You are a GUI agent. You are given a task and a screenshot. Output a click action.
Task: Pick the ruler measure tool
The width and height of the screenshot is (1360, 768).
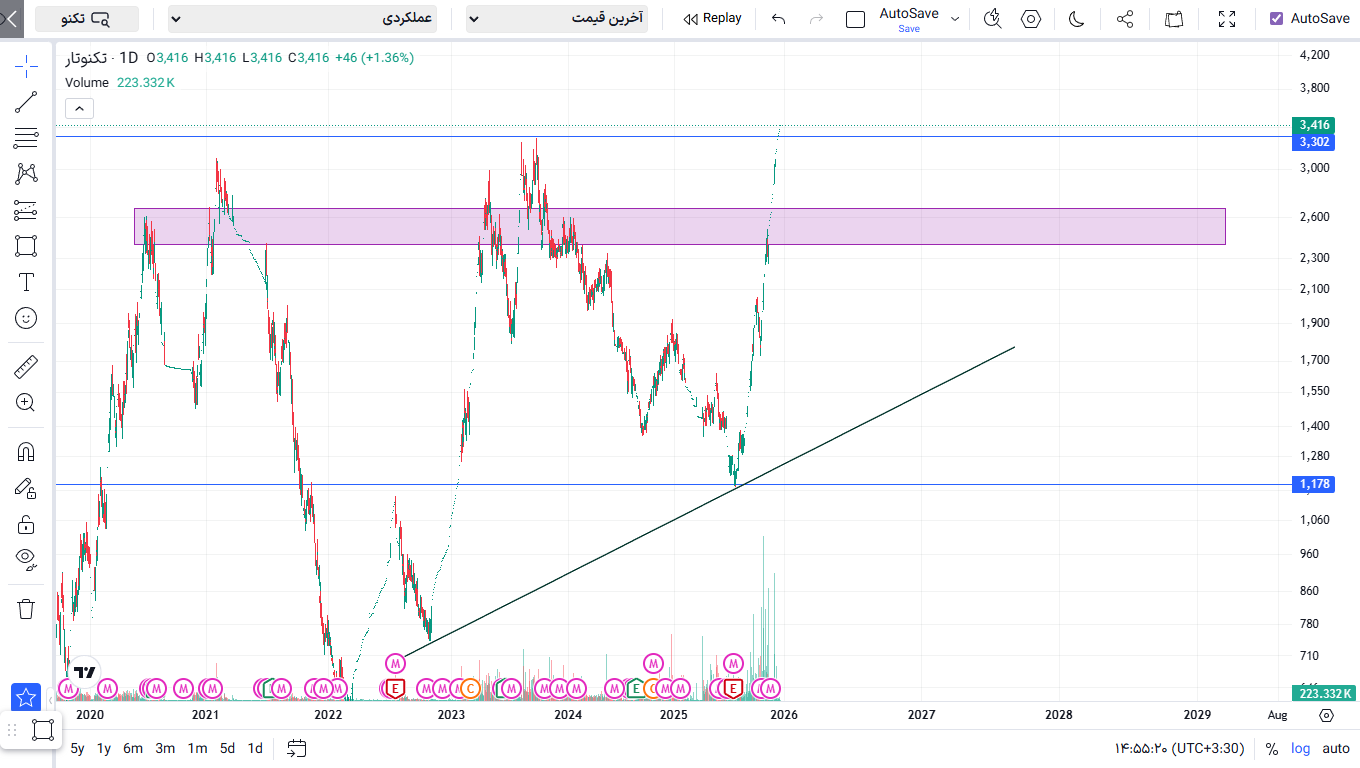[x=26, y=367]
